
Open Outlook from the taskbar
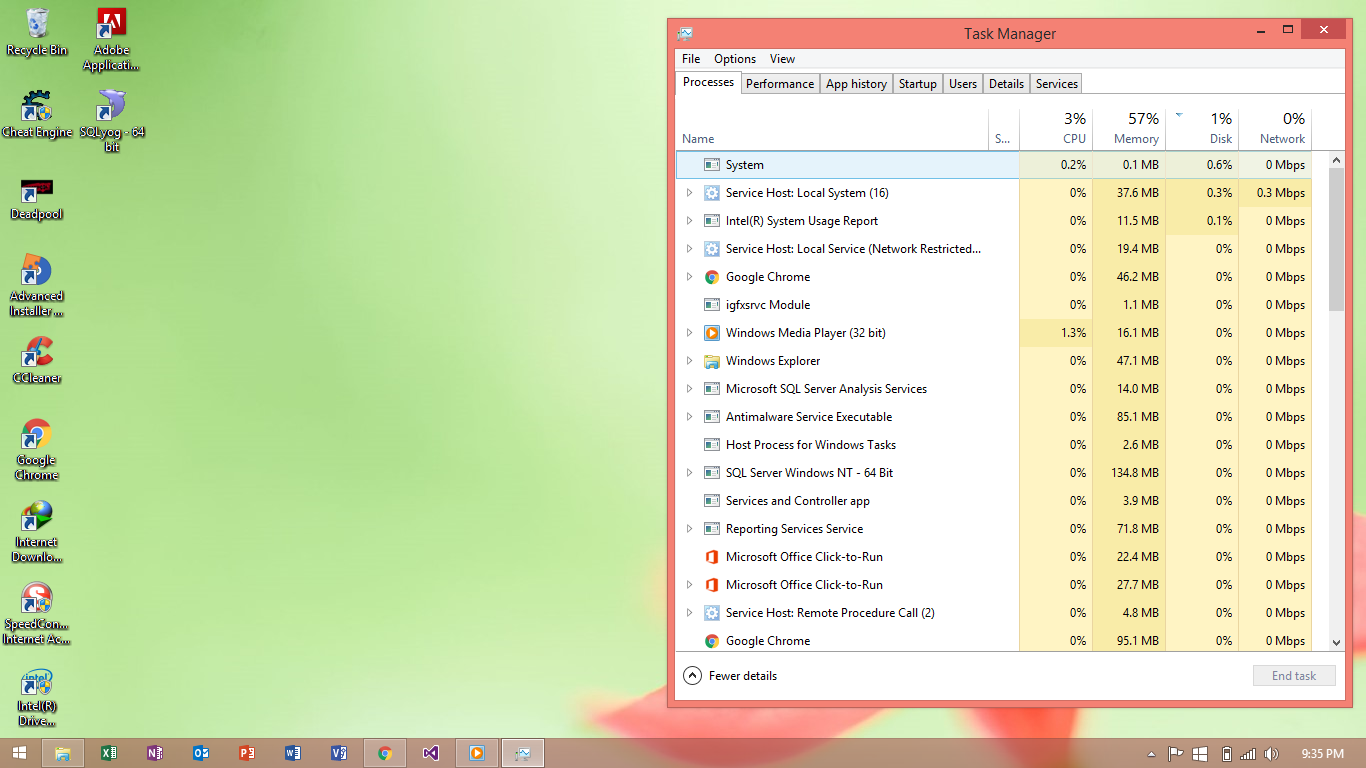tap(201, 753)
